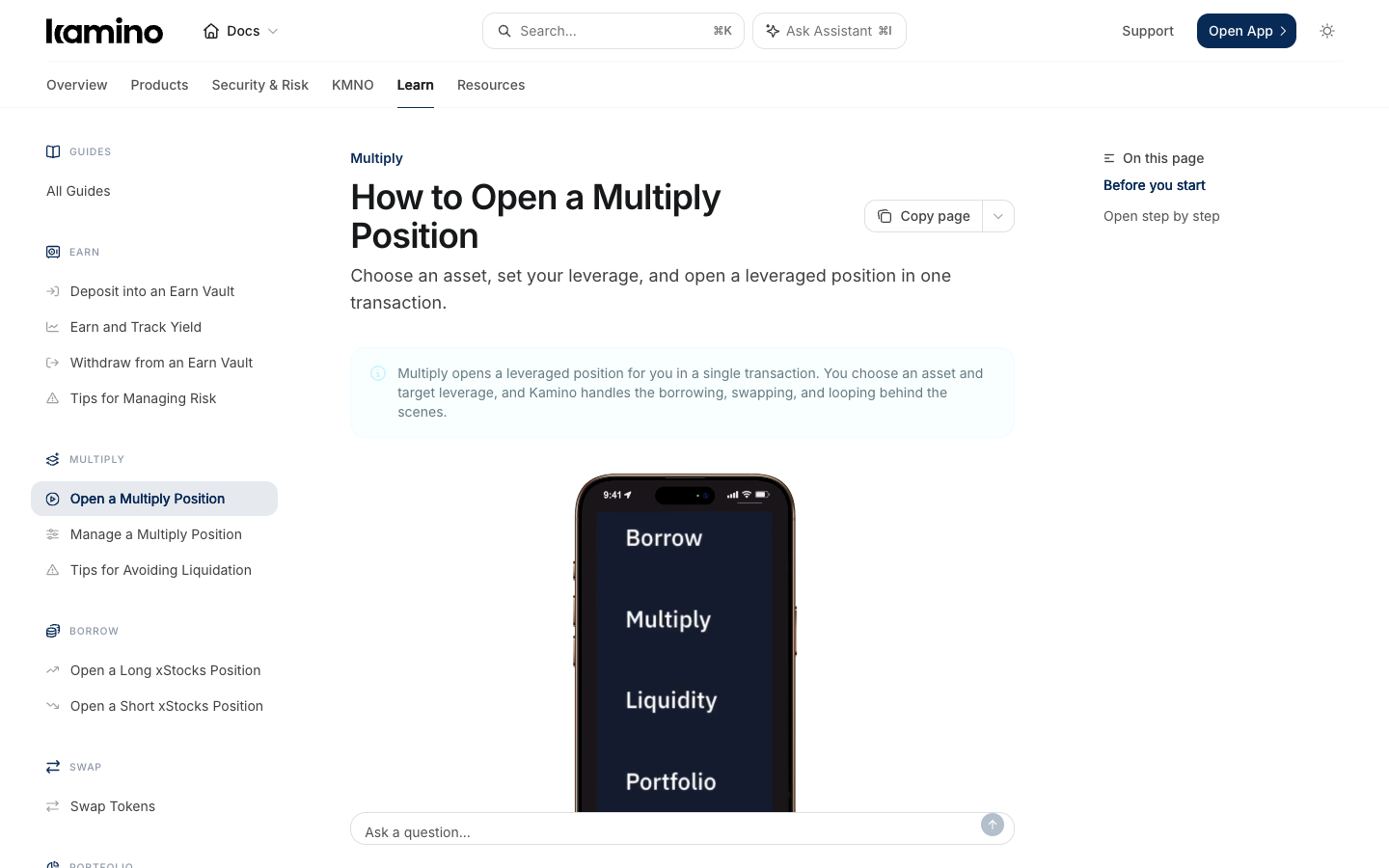1389x868 pixels.
Task: Open the Support link
Action: pos(1148,31)
